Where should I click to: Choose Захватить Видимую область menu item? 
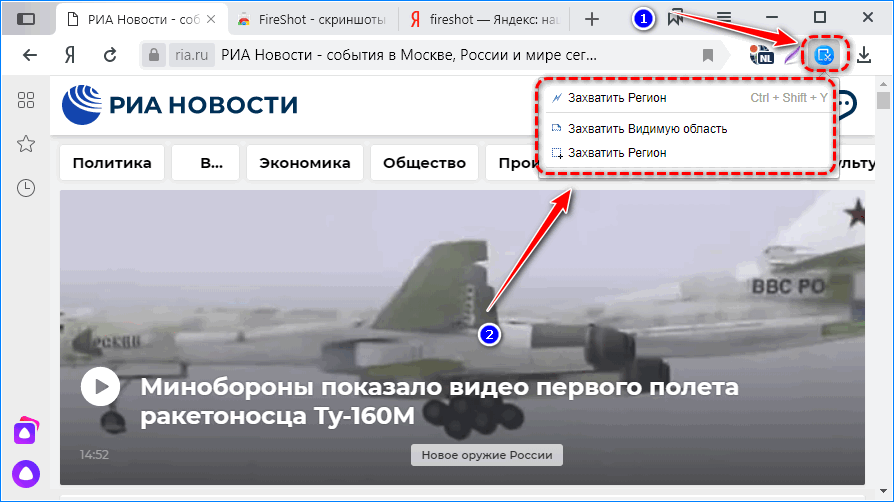coord(688,129)
